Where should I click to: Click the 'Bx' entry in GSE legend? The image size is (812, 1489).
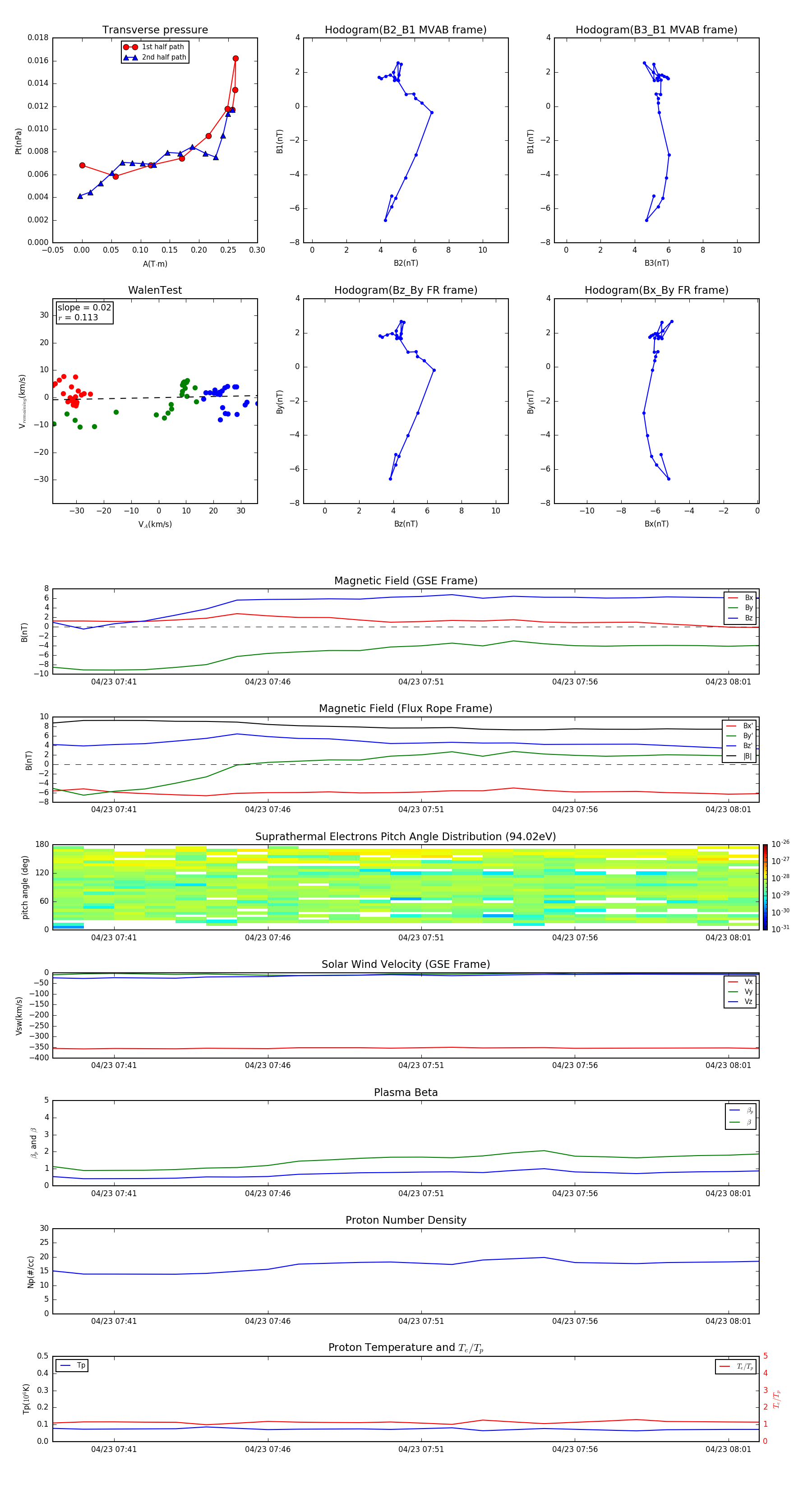click(741, 598)
